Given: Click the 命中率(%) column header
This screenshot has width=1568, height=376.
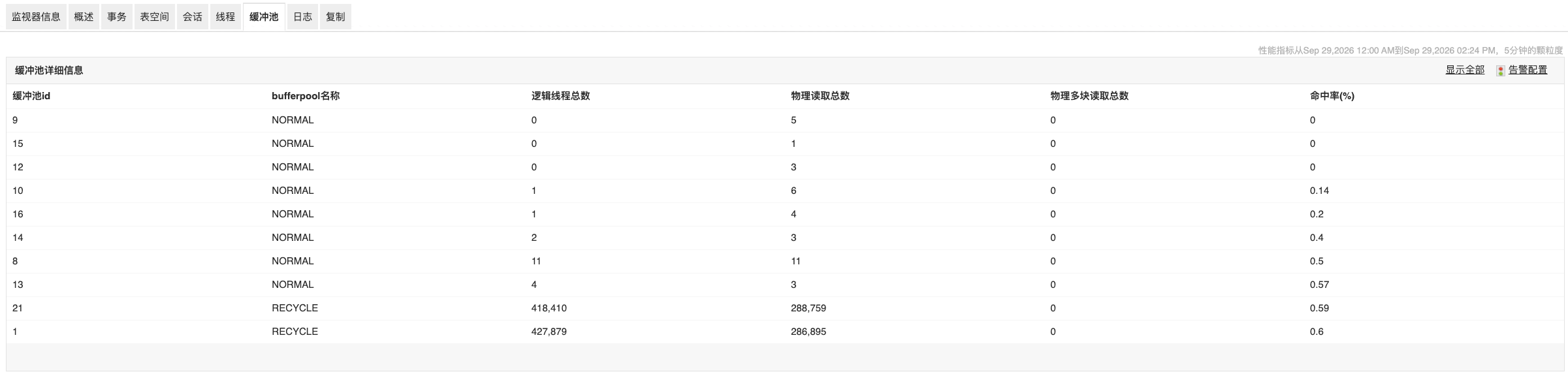Looking at the screenshot, I should [x=1332, y=96].
